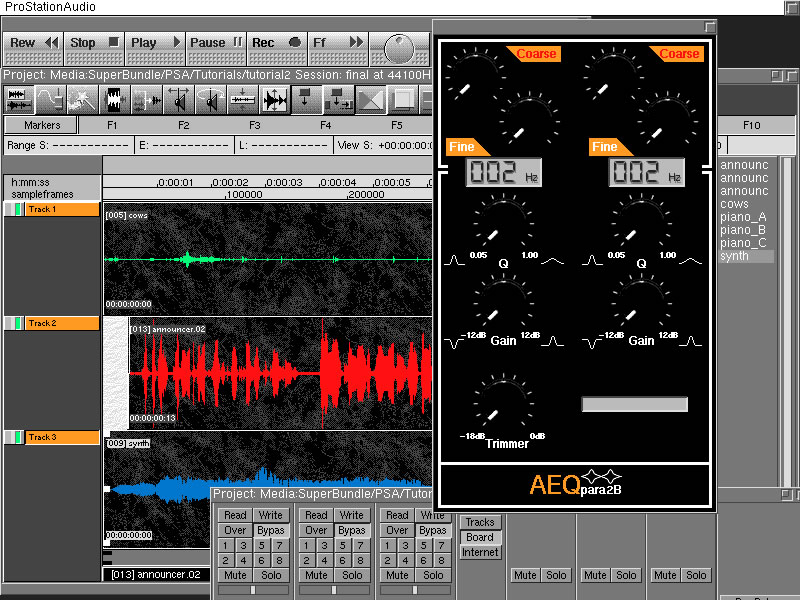Enable Write automation on leftmost mixer strip
The height and width of the screenshot is (600, 800).
click(x=271, y=515)
